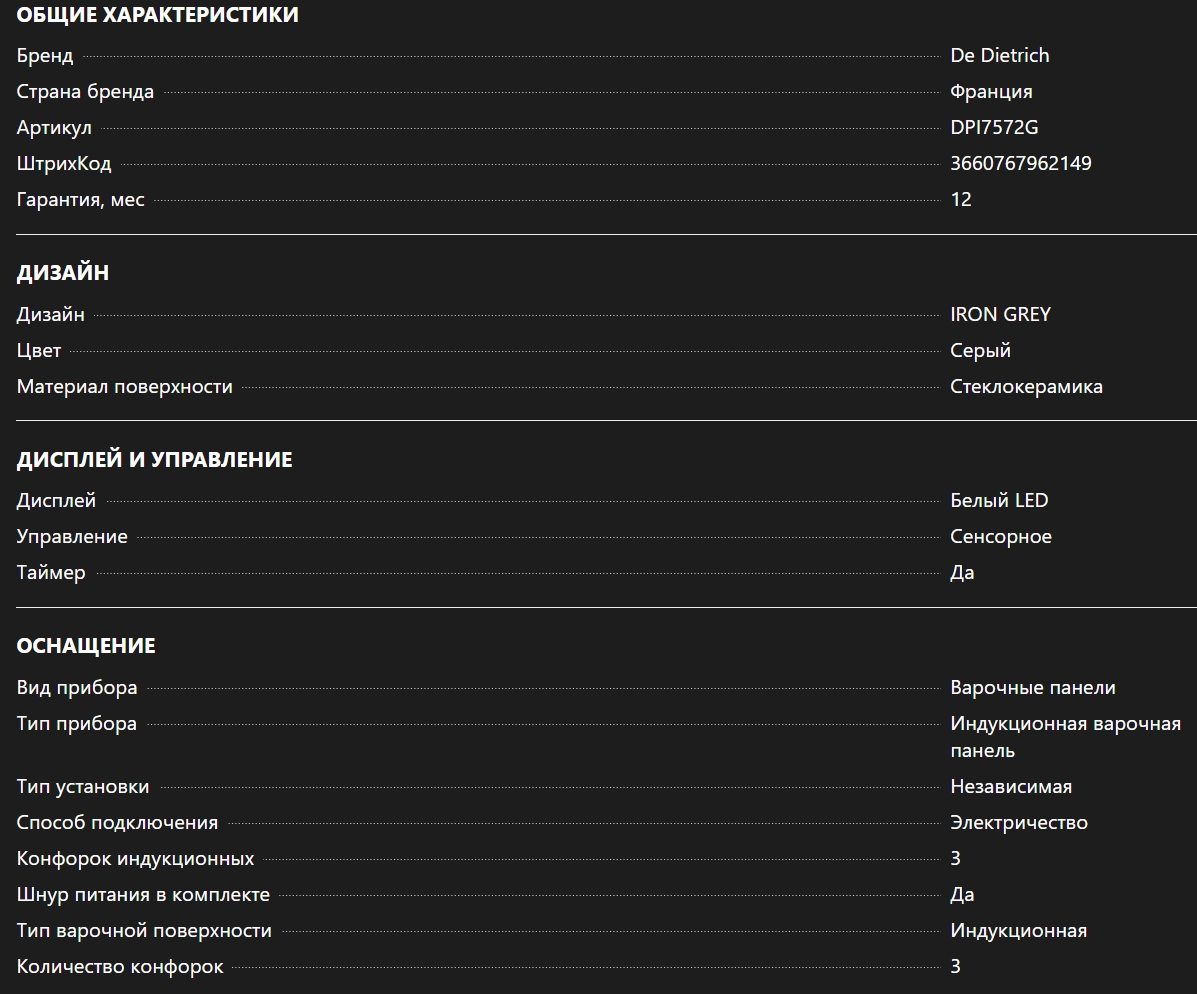Click the ДИЗАЙН section heading

63,273
